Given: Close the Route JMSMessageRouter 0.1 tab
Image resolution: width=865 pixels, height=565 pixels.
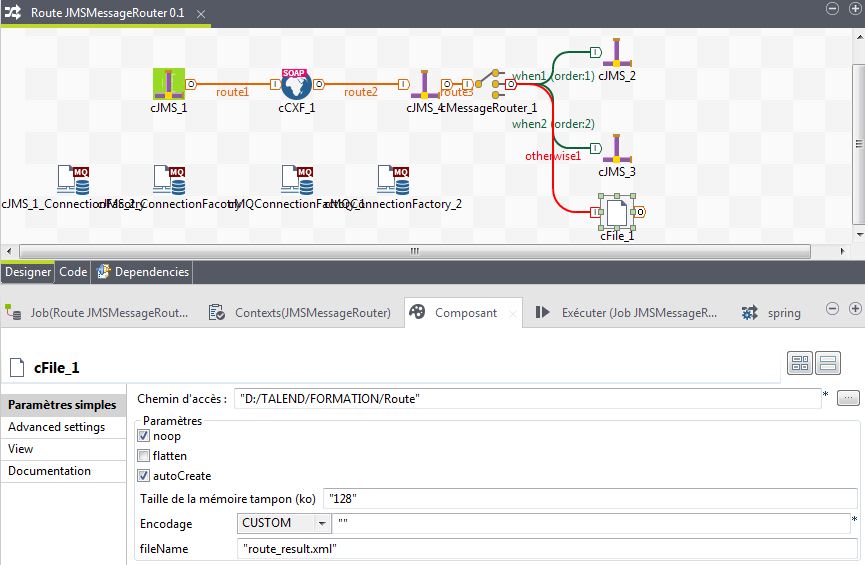Looking at the screenshot, I should pos(201,14).
